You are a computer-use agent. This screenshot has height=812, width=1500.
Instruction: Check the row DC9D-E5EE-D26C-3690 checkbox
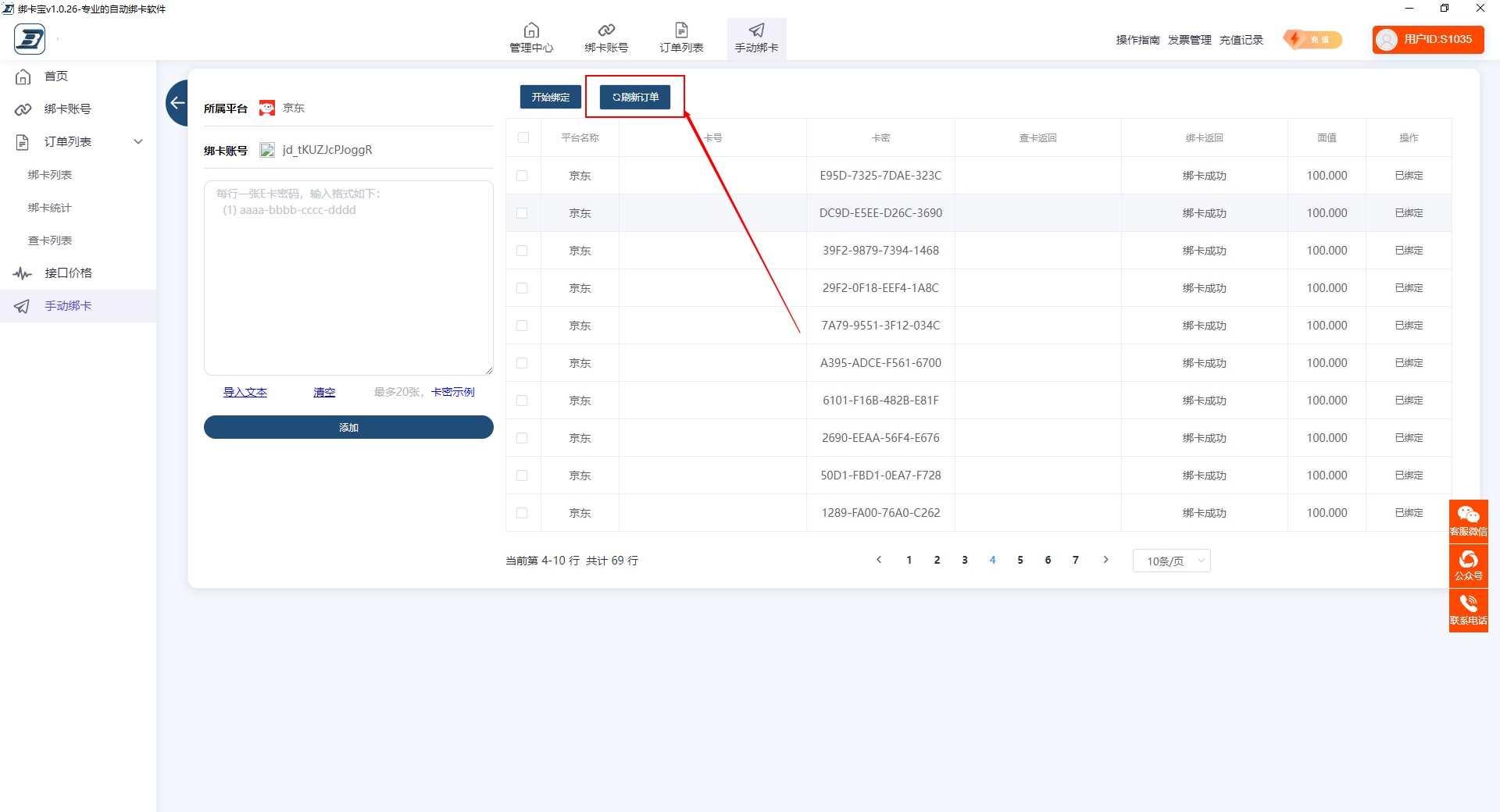pos(522,213)
